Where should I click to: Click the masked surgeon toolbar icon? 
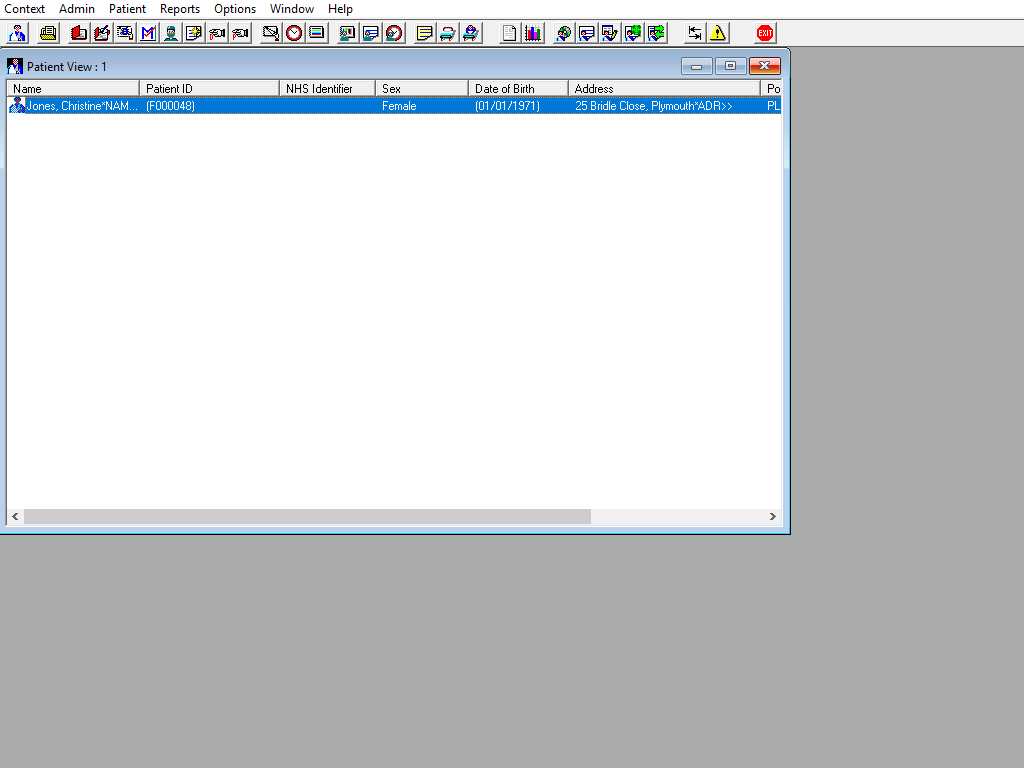pyautogui.click(x=171, y=33)
